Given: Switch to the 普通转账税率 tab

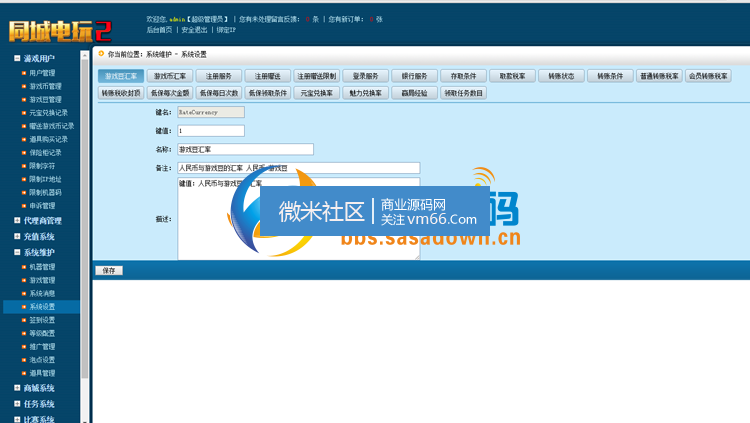Looking at the screenshot, I should 659,76.
